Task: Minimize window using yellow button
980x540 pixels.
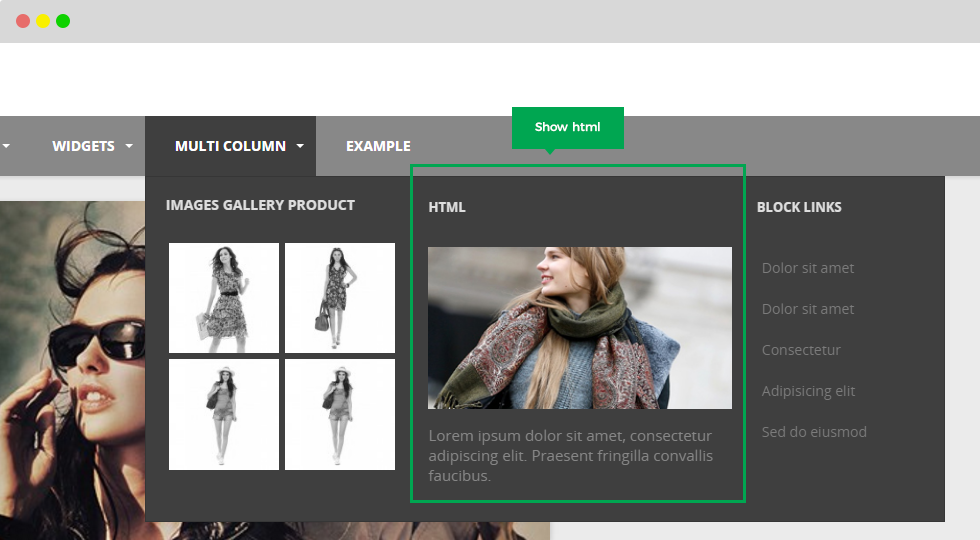Action: tap(43, 21)
